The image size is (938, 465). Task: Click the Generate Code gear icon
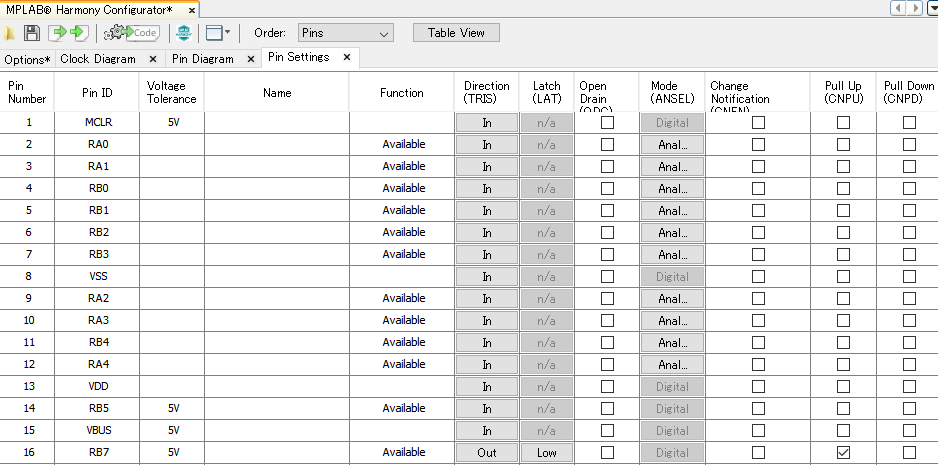click(132, 33)
